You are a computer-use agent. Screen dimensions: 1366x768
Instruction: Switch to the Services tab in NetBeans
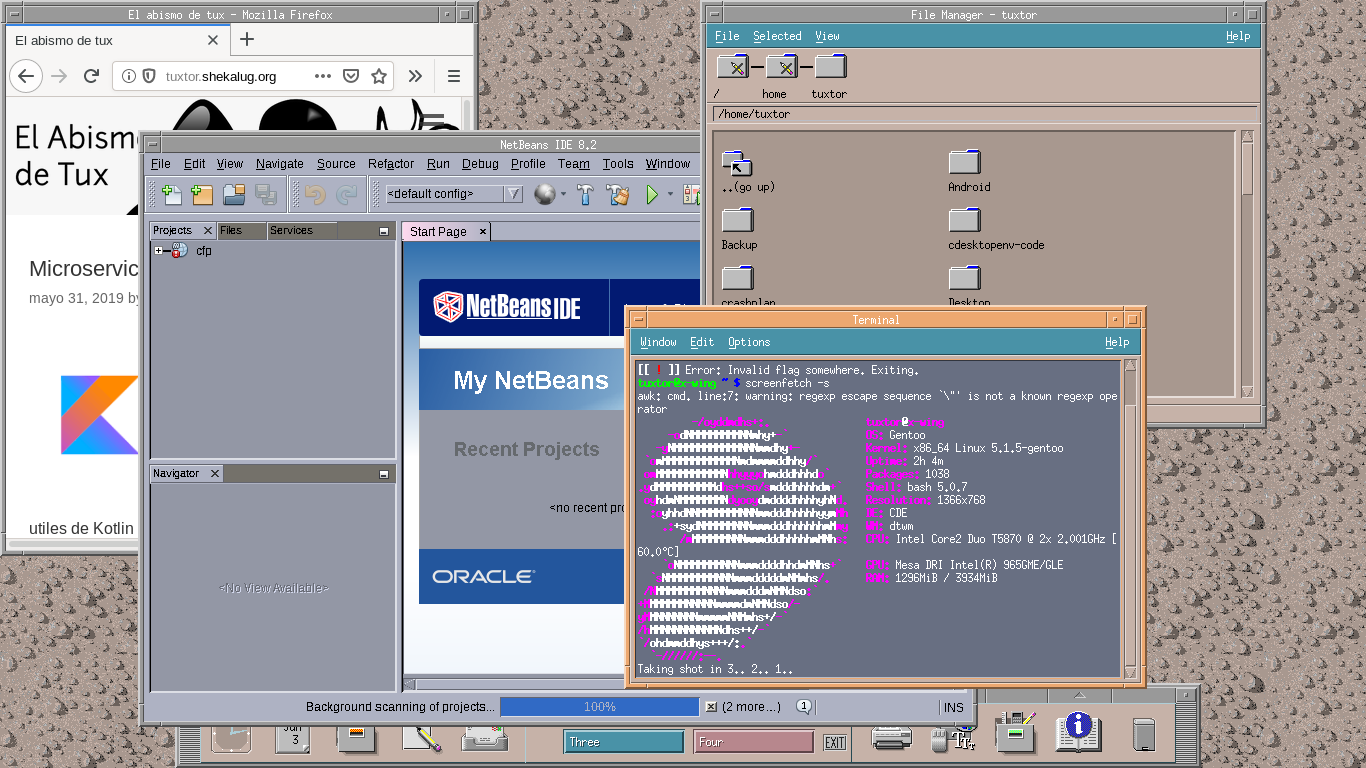pyautogui.click(x=291, y=230)
